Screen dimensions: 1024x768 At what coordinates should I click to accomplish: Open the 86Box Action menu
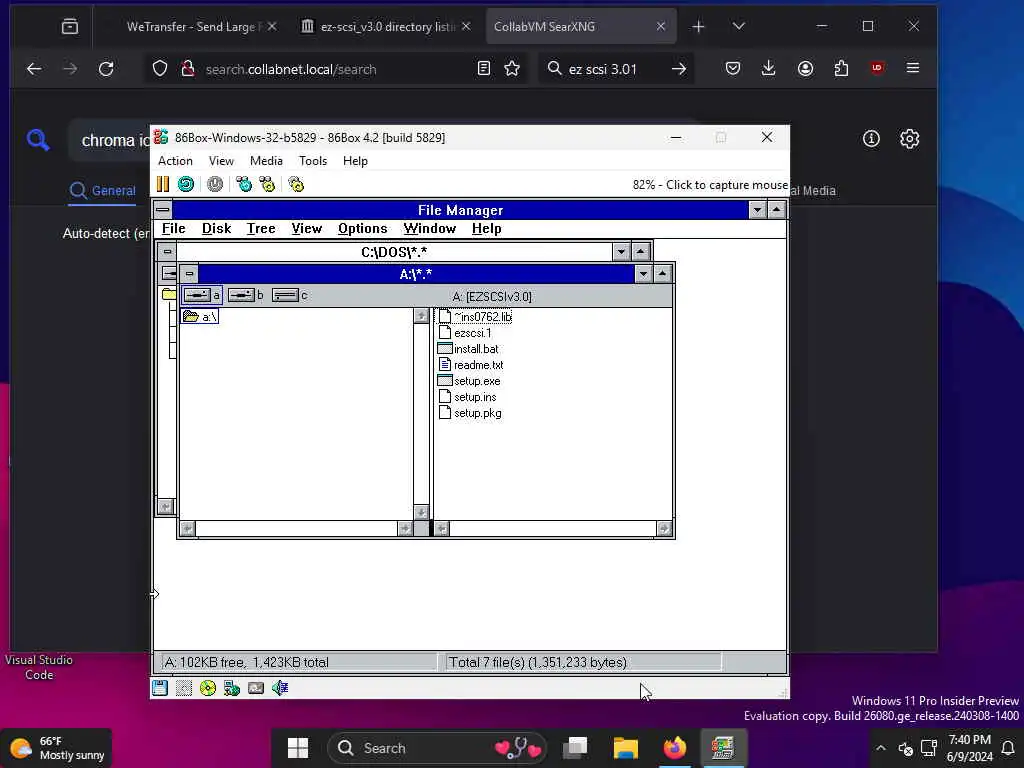[x=175, y=161]
